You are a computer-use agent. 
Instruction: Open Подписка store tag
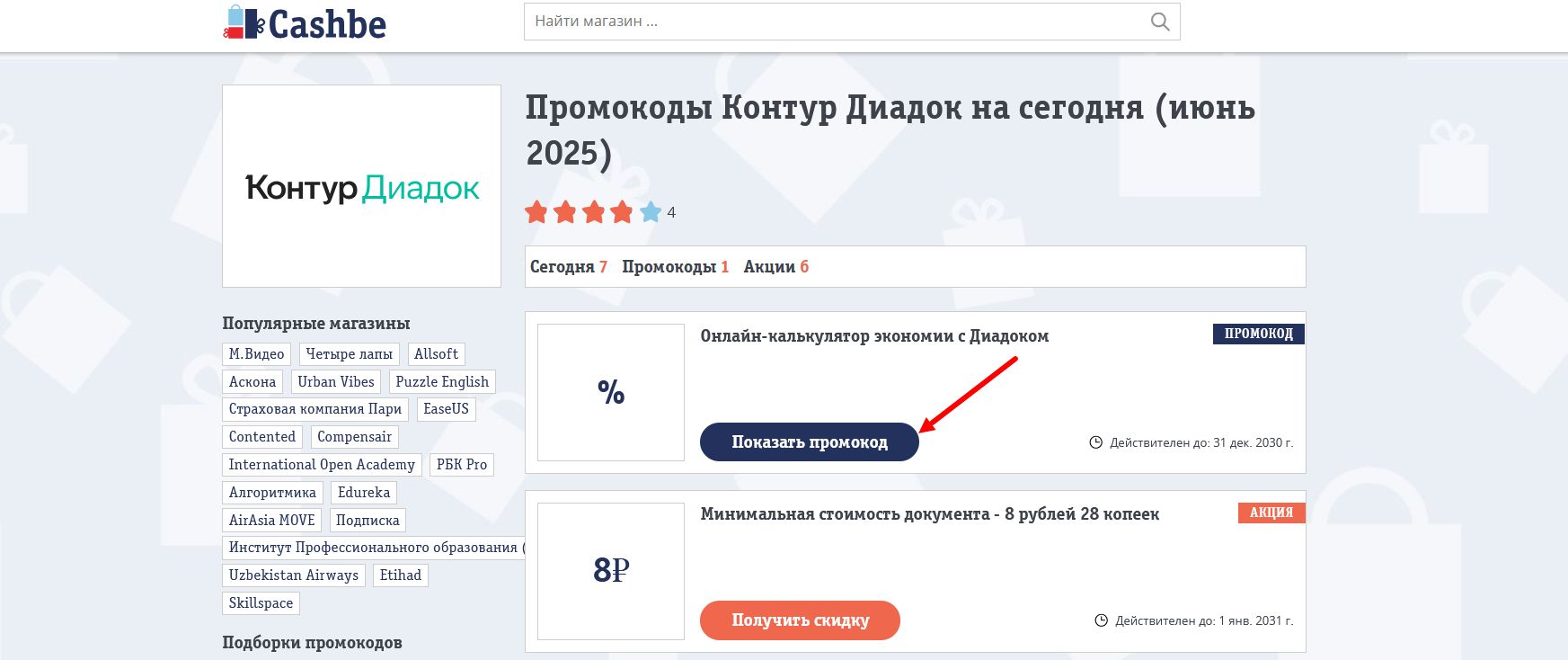368,521
